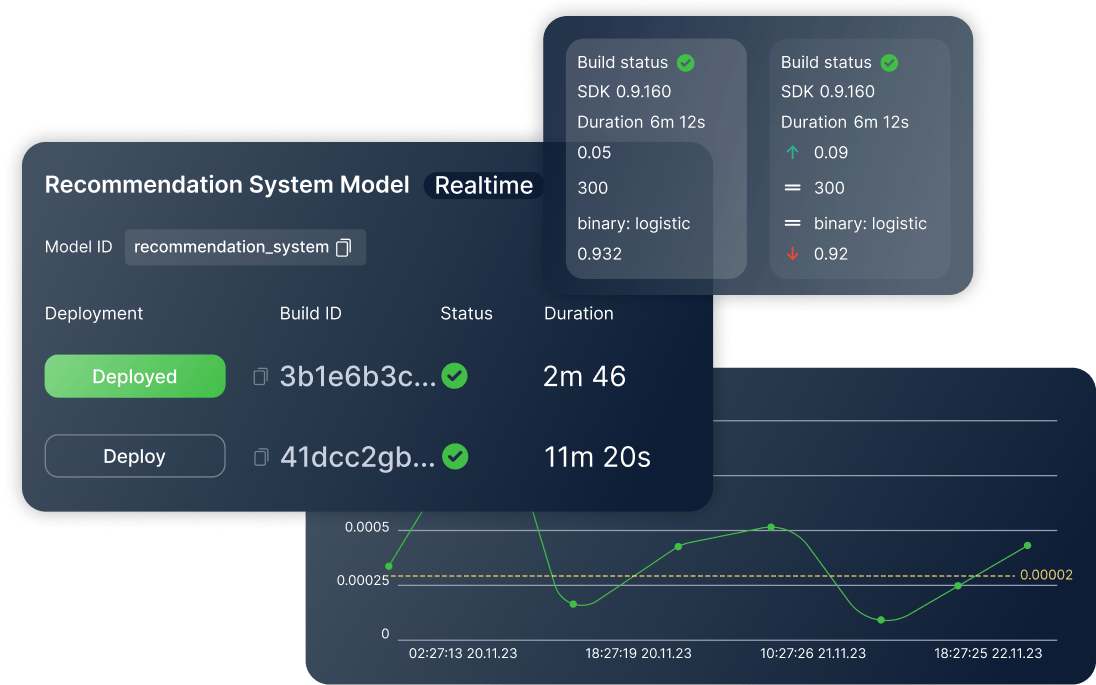Viewport: 1096px width, 685px height.
Task: Click x-axis label 10:27:26 21.11.23
Action: click(x=813, y=654)
